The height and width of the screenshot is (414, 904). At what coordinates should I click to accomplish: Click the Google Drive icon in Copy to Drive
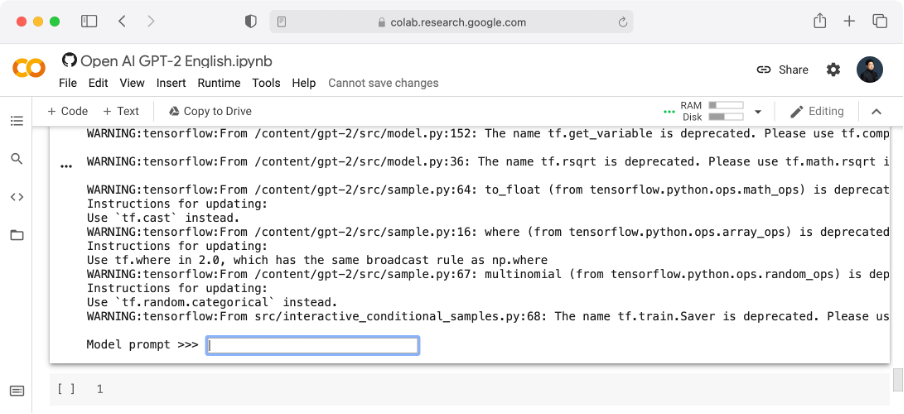(174, 111)
